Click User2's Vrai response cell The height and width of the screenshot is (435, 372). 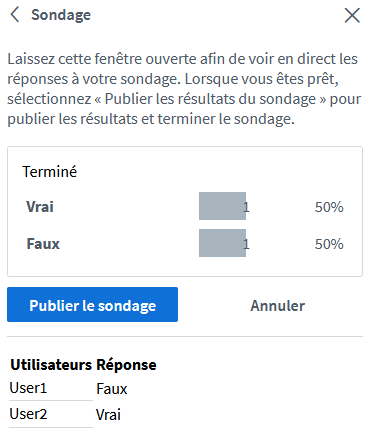(x=108, y=415)
